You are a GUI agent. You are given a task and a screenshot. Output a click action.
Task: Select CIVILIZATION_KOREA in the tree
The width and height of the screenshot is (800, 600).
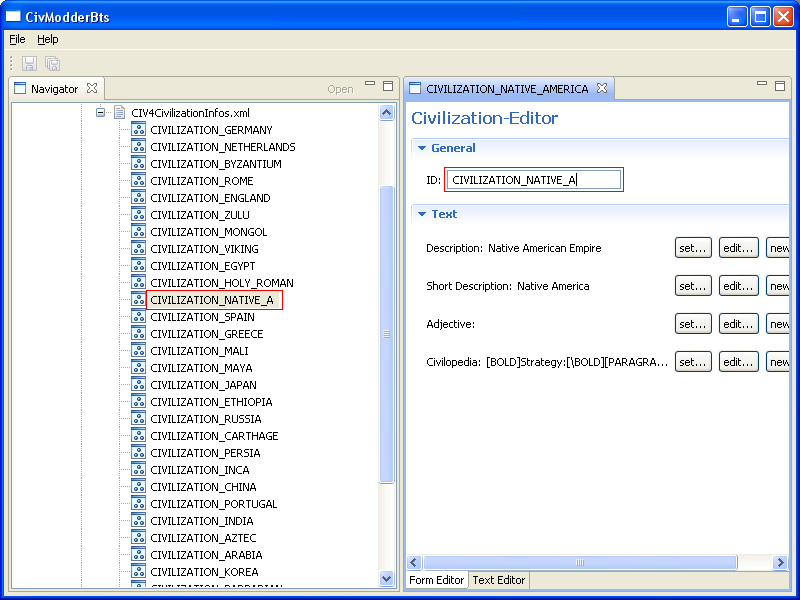pos(204,572)
